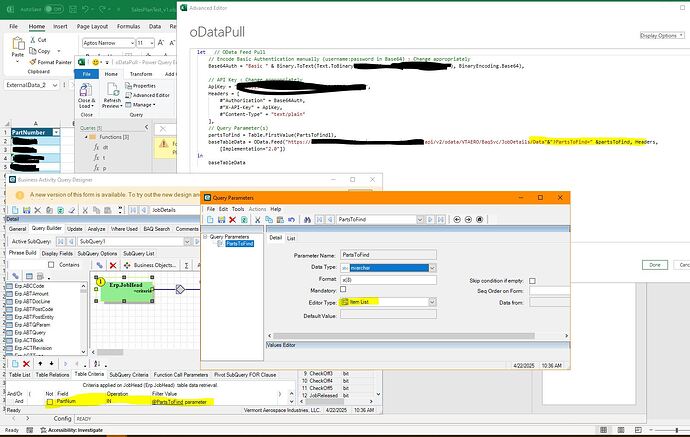Click Business Objects button in Phrase Build
This screenshot has width=690, height=437.
click(150, 265)
